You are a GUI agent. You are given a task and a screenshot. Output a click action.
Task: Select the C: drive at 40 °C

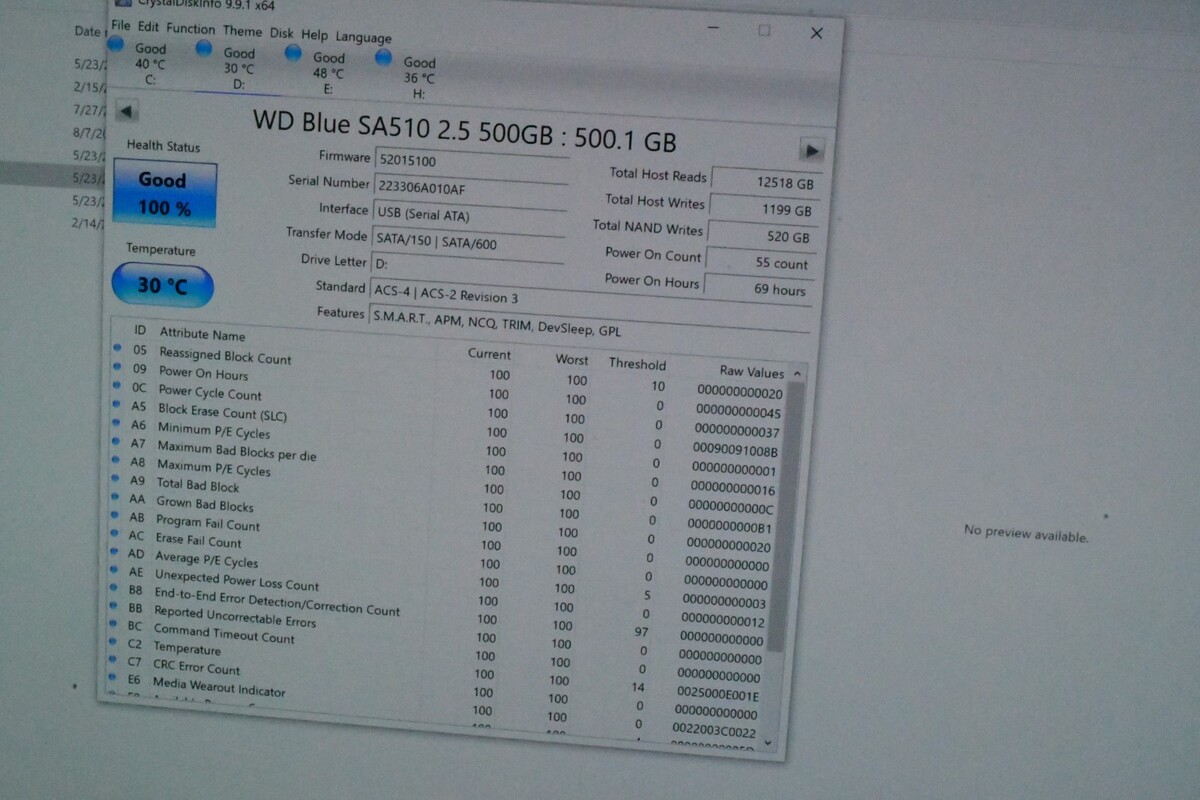(149, 64)
